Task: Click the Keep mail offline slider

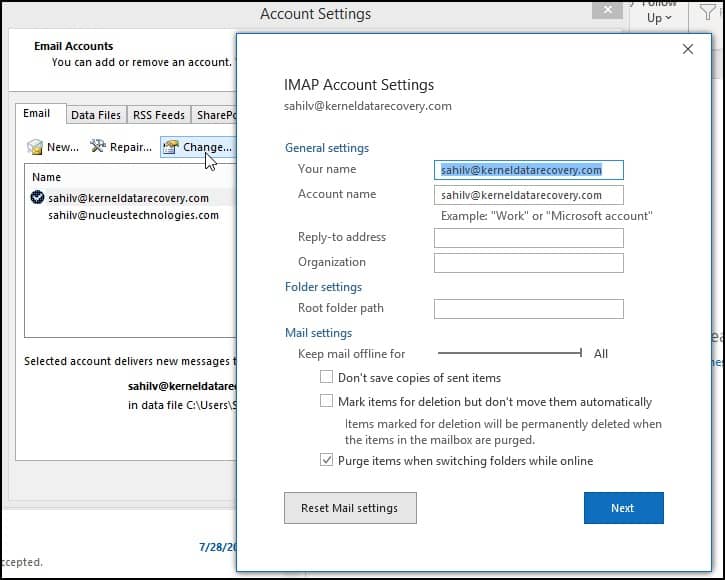Action: point(510,353)
